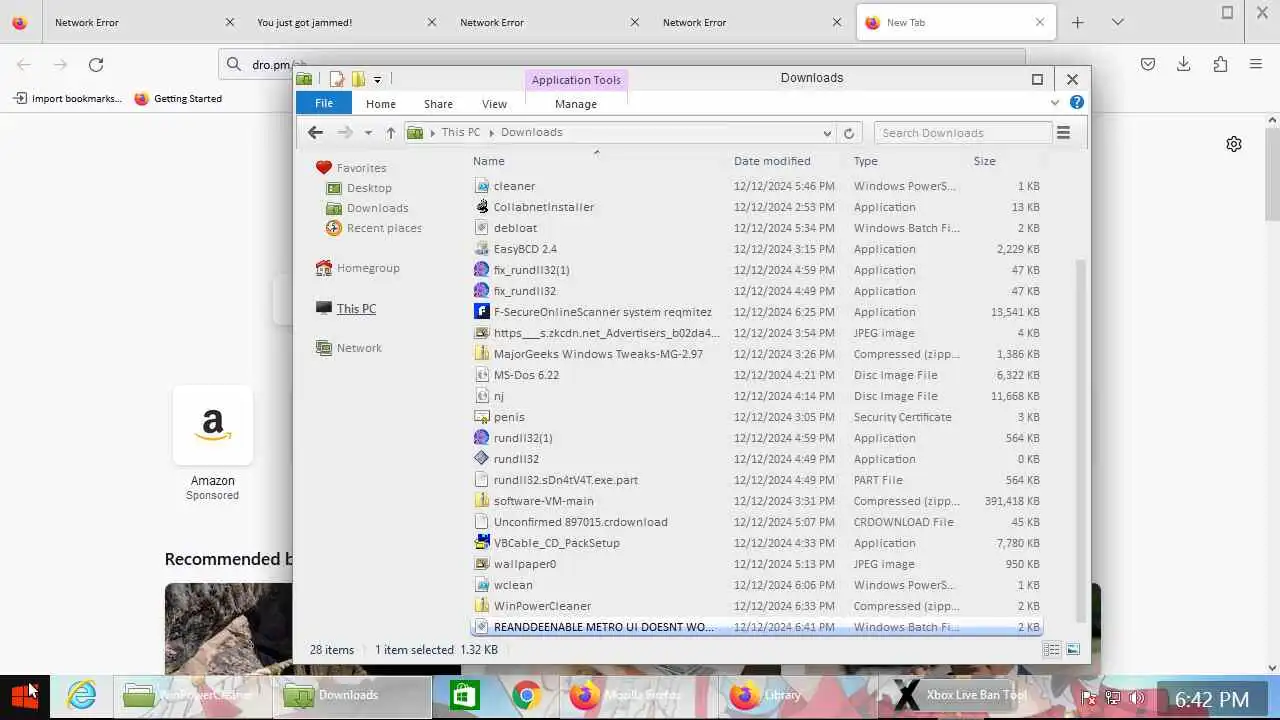Select the cleaner PowerShell file icon
The height and width of the screenshot is (720, 1280).
click(483, 186)
